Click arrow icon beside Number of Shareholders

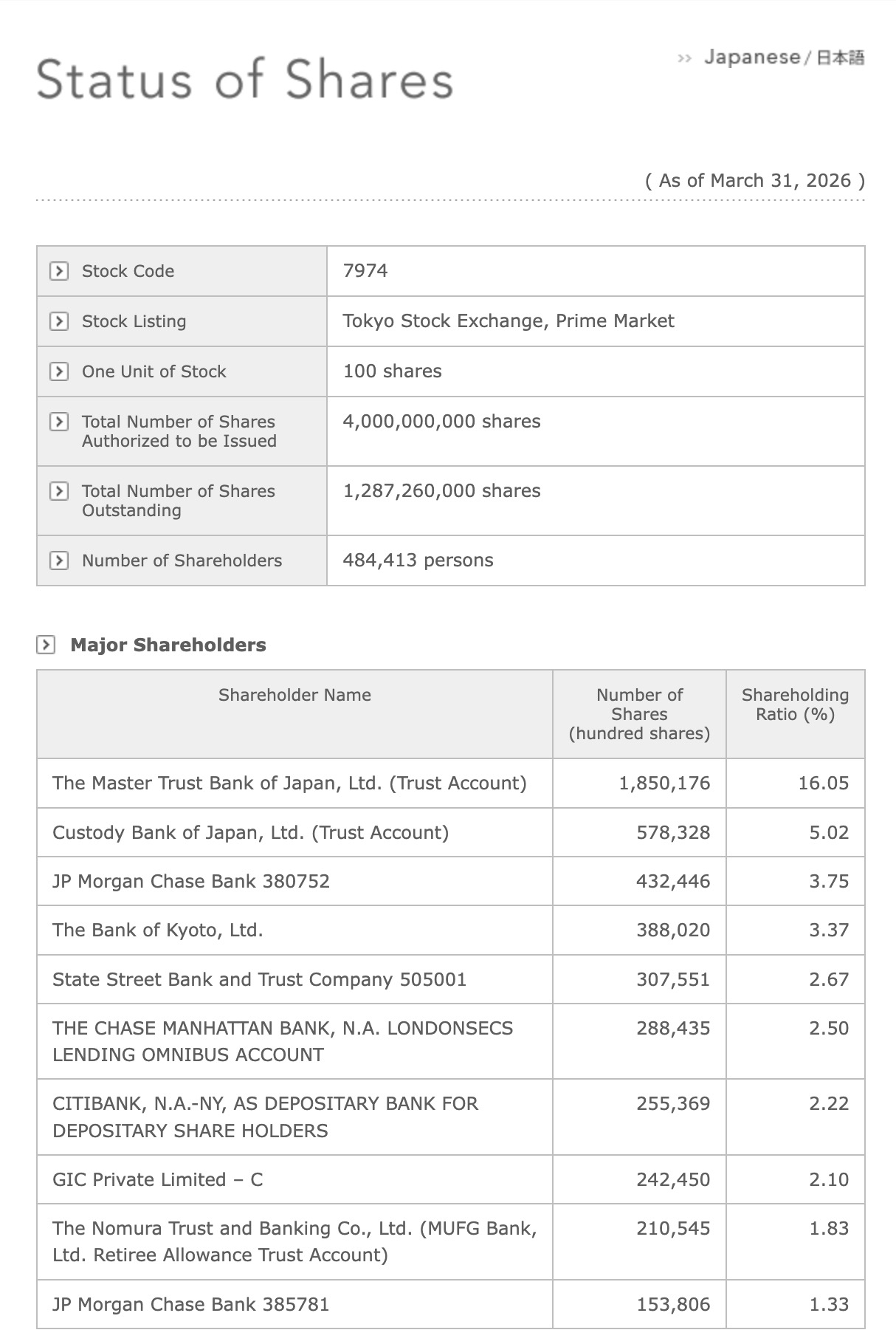click(59, 560)
